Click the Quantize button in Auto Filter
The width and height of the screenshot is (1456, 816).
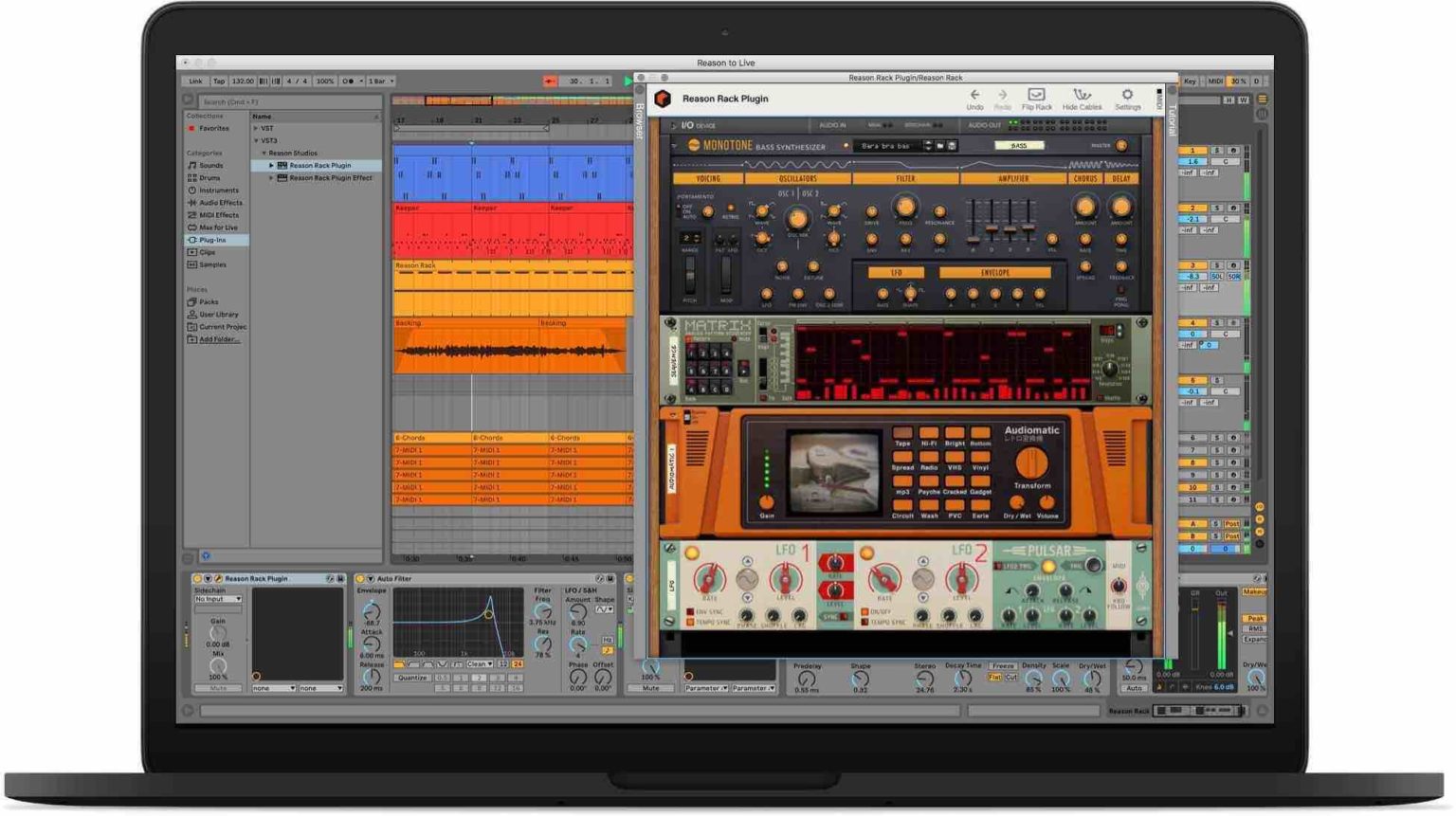click(x=412, y=678)
